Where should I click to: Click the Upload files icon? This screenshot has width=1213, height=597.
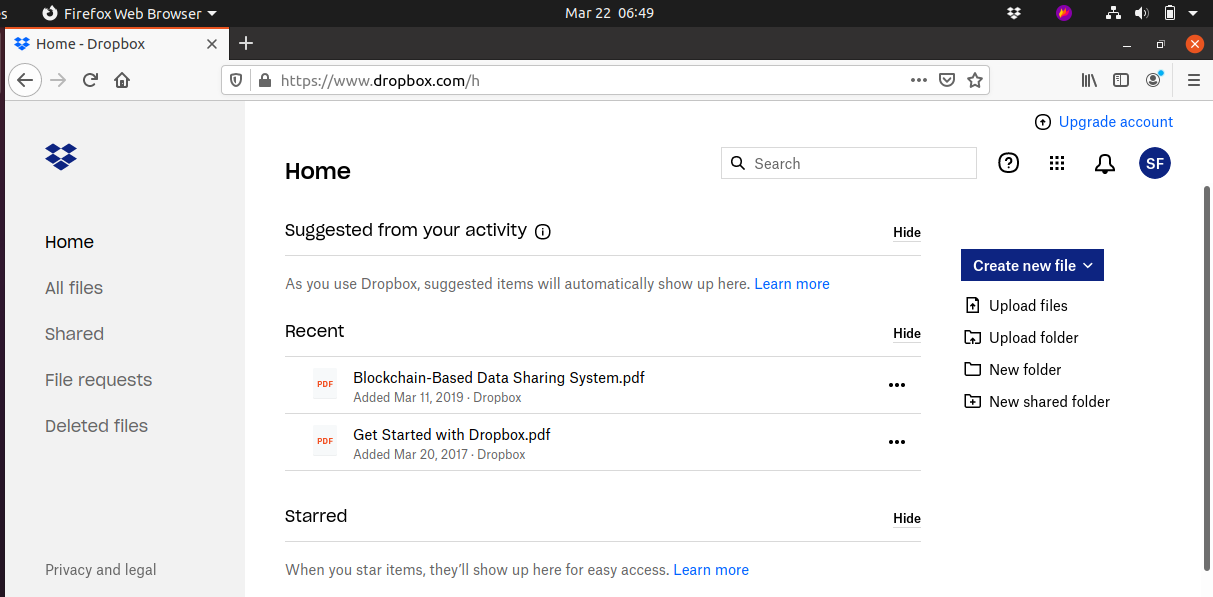point(972,306)
